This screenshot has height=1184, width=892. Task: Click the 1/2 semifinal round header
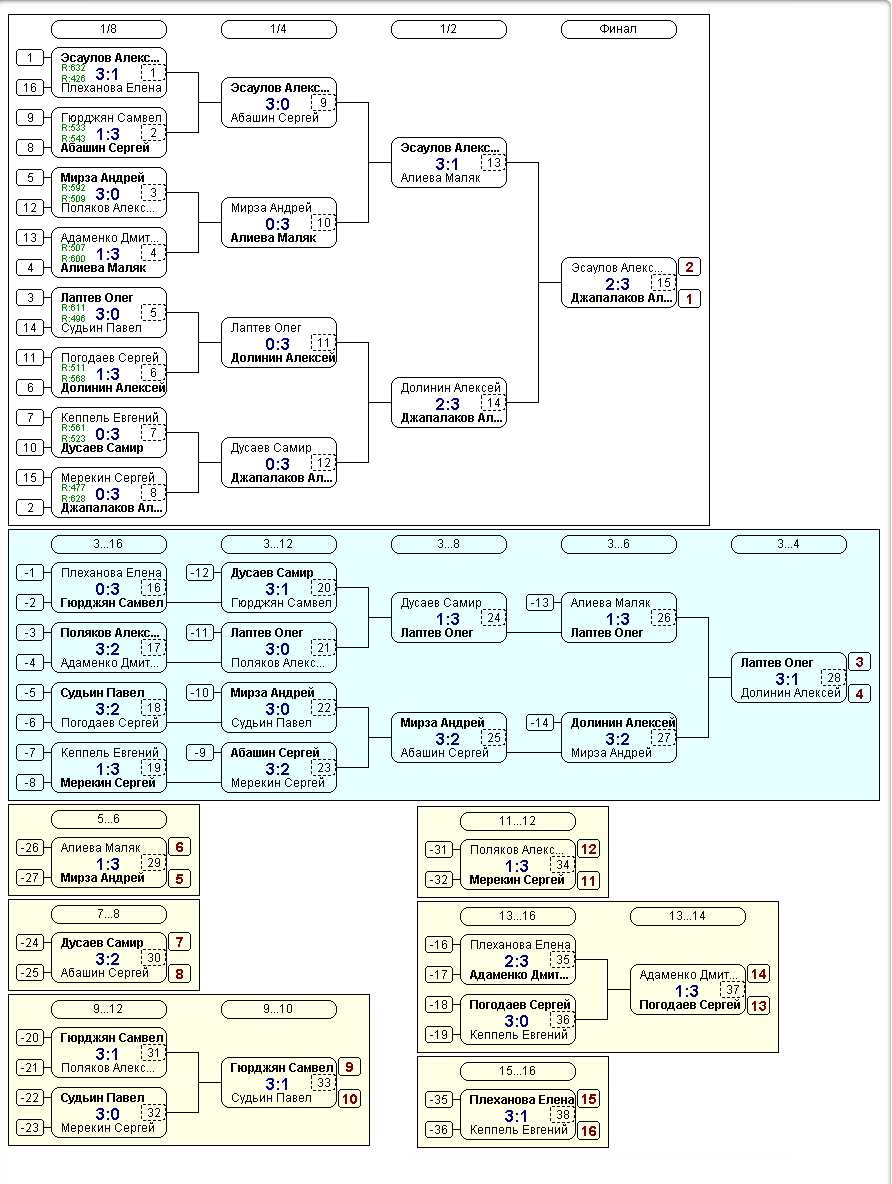point(449,29)
